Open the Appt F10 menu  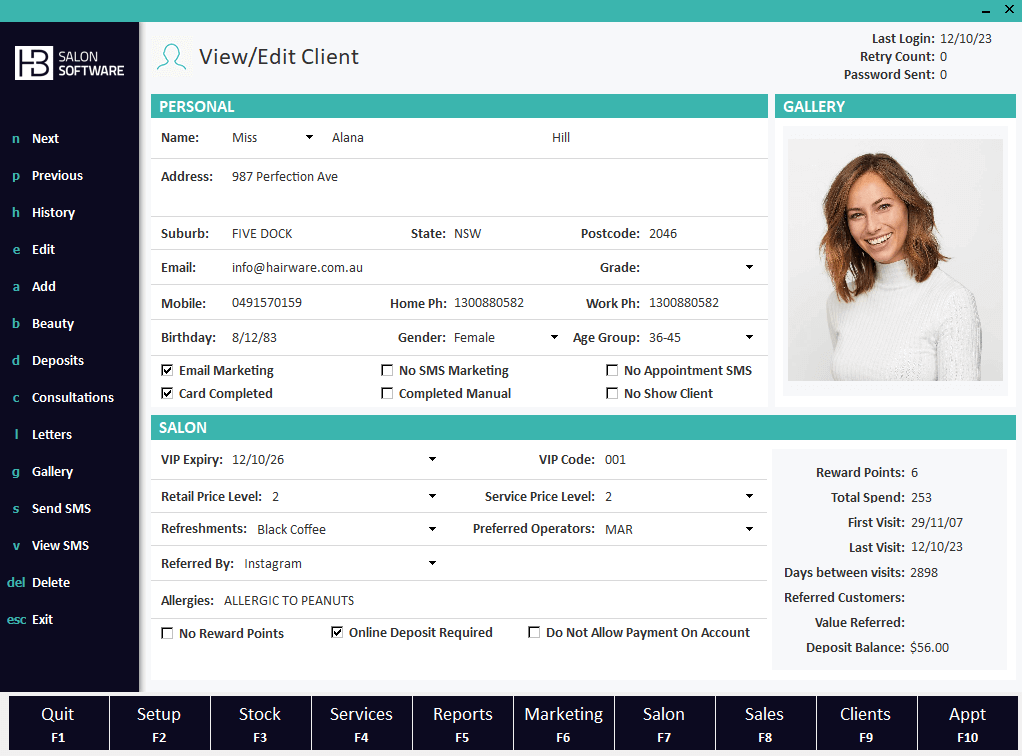click(967, 723)
